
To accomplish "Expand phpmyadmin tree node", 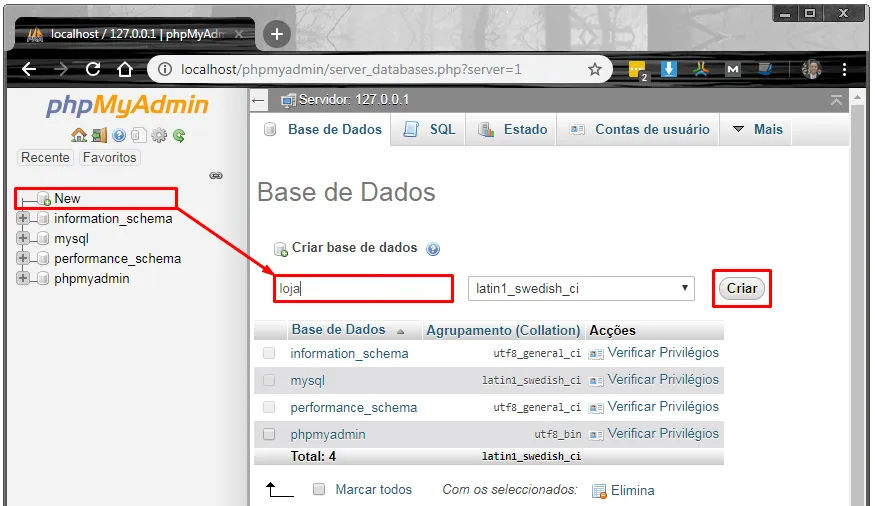I will [x=23, y=278].
